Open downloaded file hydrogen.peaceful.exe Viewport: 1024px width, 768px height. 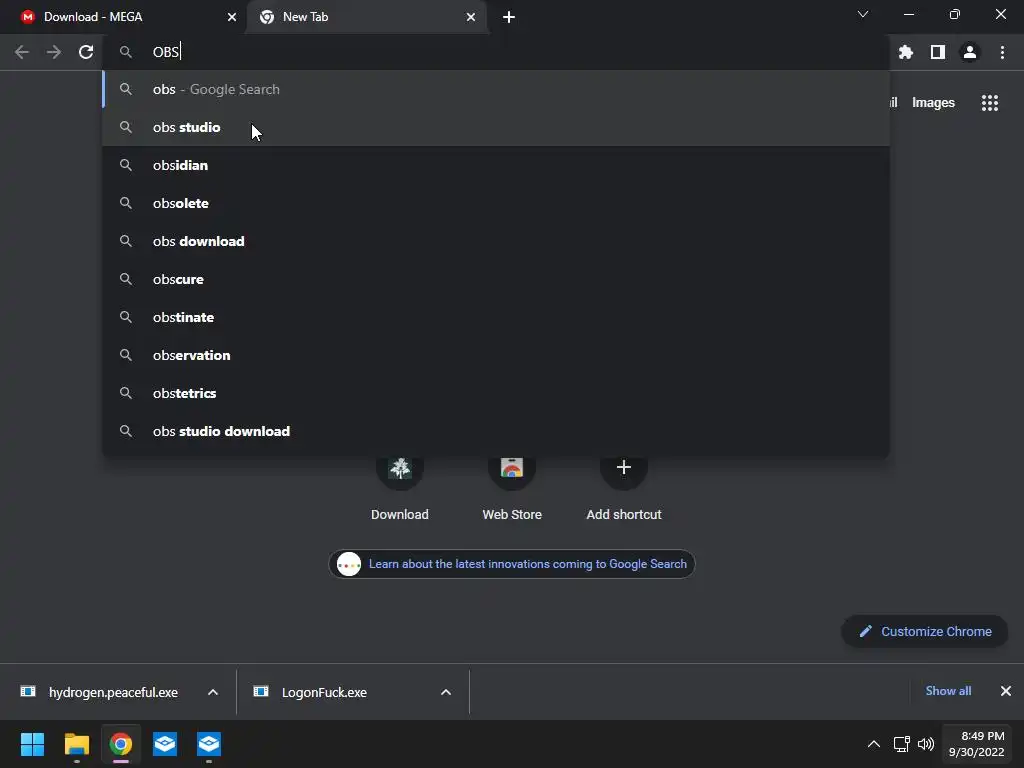tap(99, 692)
